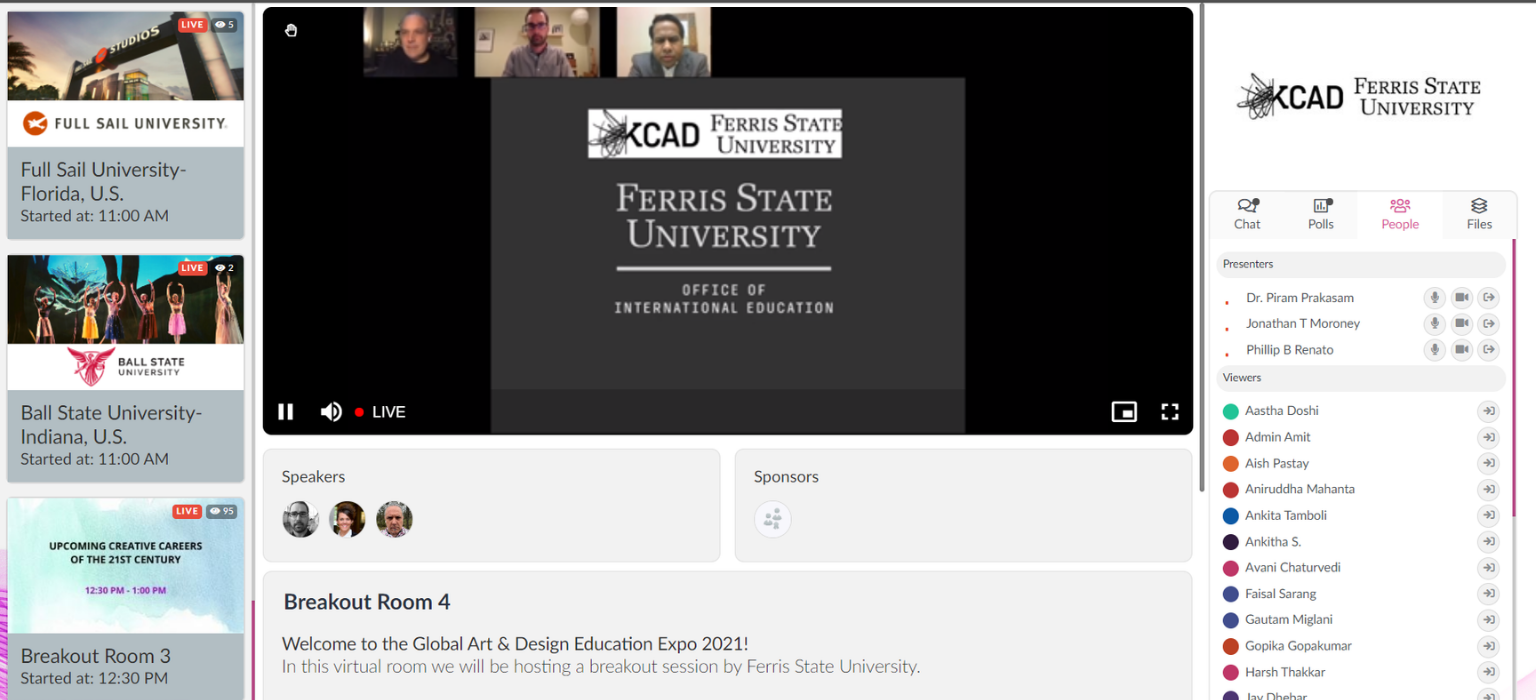1536x700 pixels.
Task: Toggle camera for Phillip B Renato
Action: pyautogui.click(x=1462, y=349)
